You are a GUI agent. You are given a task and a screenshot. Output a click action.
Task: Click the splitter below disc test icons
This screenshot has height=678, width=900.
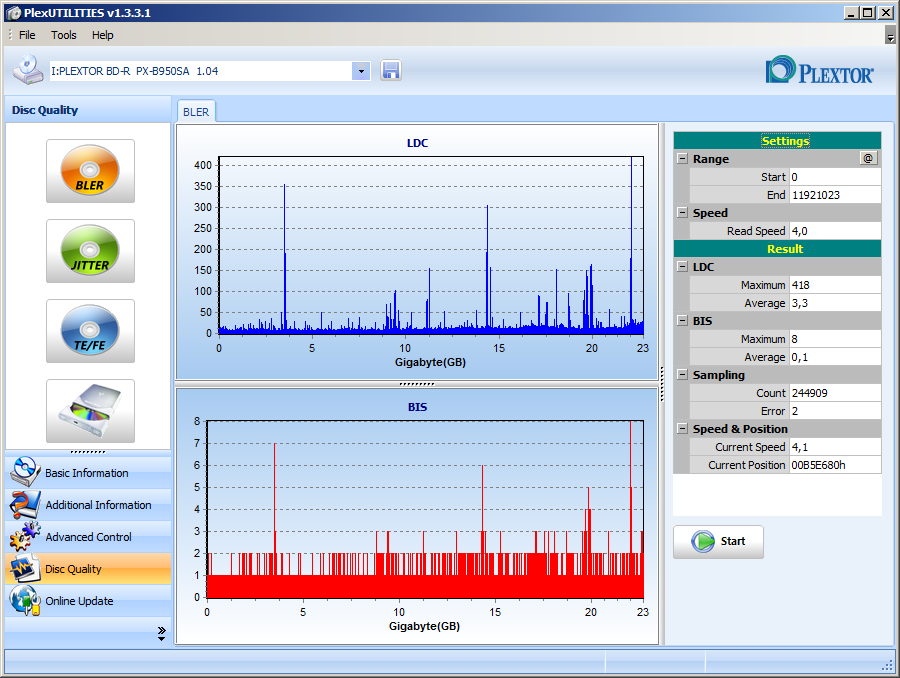(x=88, y=452)
